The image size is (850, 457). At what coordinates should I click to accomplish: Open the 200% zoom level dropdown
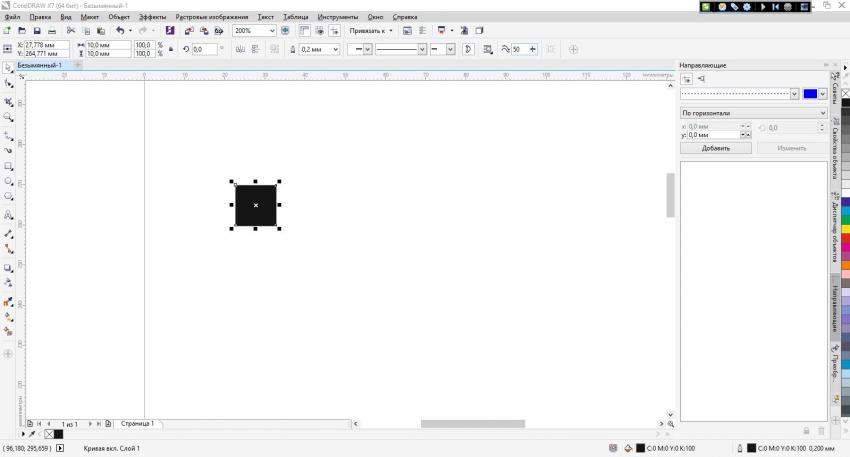pyautogui.click(x=271, y=31)
